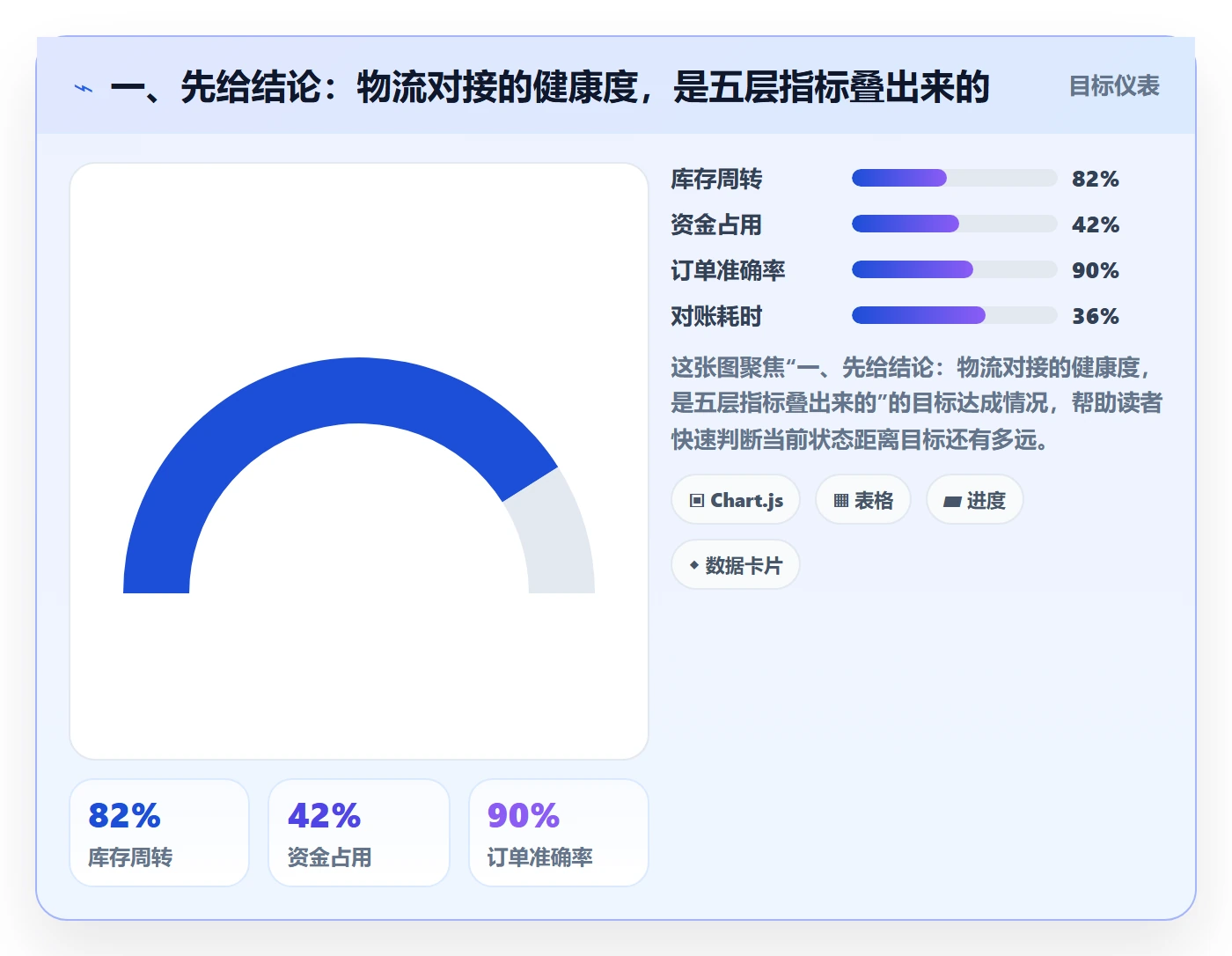This screenshot has height=956, width=1232.
Task: Select the 数据卡片 tag
Action: tap(736, 564)
